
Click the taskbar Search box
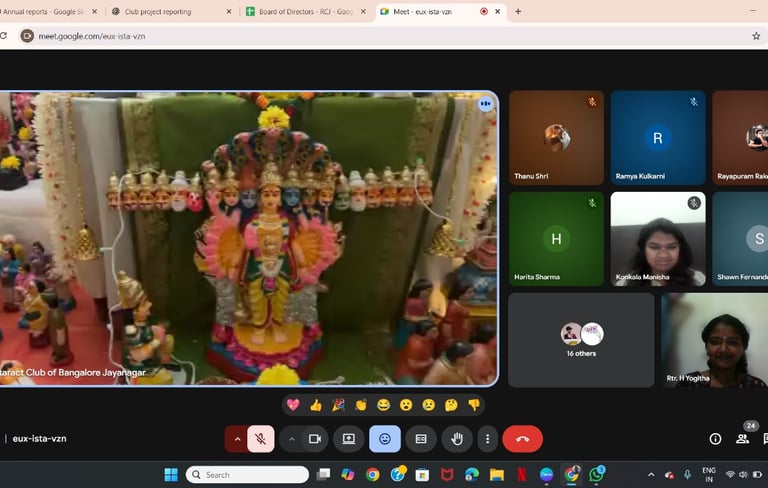pyautogui.click(x=247, y=474)
